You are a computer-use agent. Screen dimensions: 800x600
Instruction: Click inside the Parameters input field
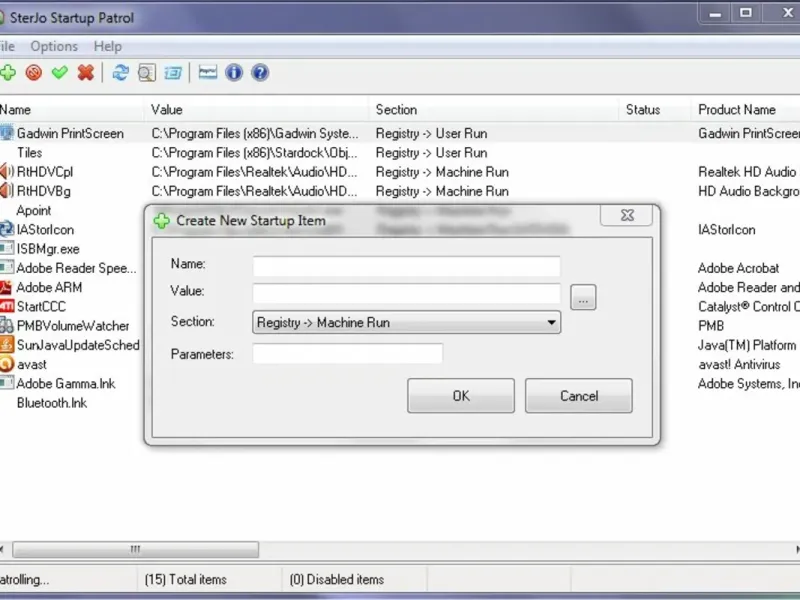[348, 354]
